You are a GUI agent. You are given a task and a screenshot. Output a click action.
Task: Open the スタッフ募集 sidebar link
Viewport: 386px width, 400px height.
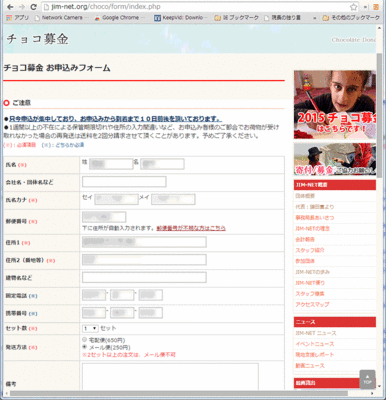[310, 294]
